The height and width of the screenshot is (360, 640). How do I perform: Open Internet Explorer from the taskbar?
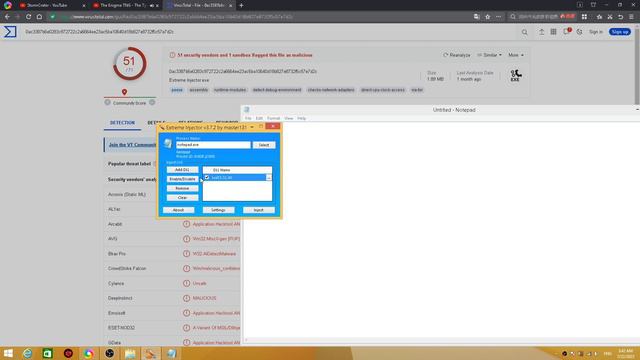(x=27, y=353)
